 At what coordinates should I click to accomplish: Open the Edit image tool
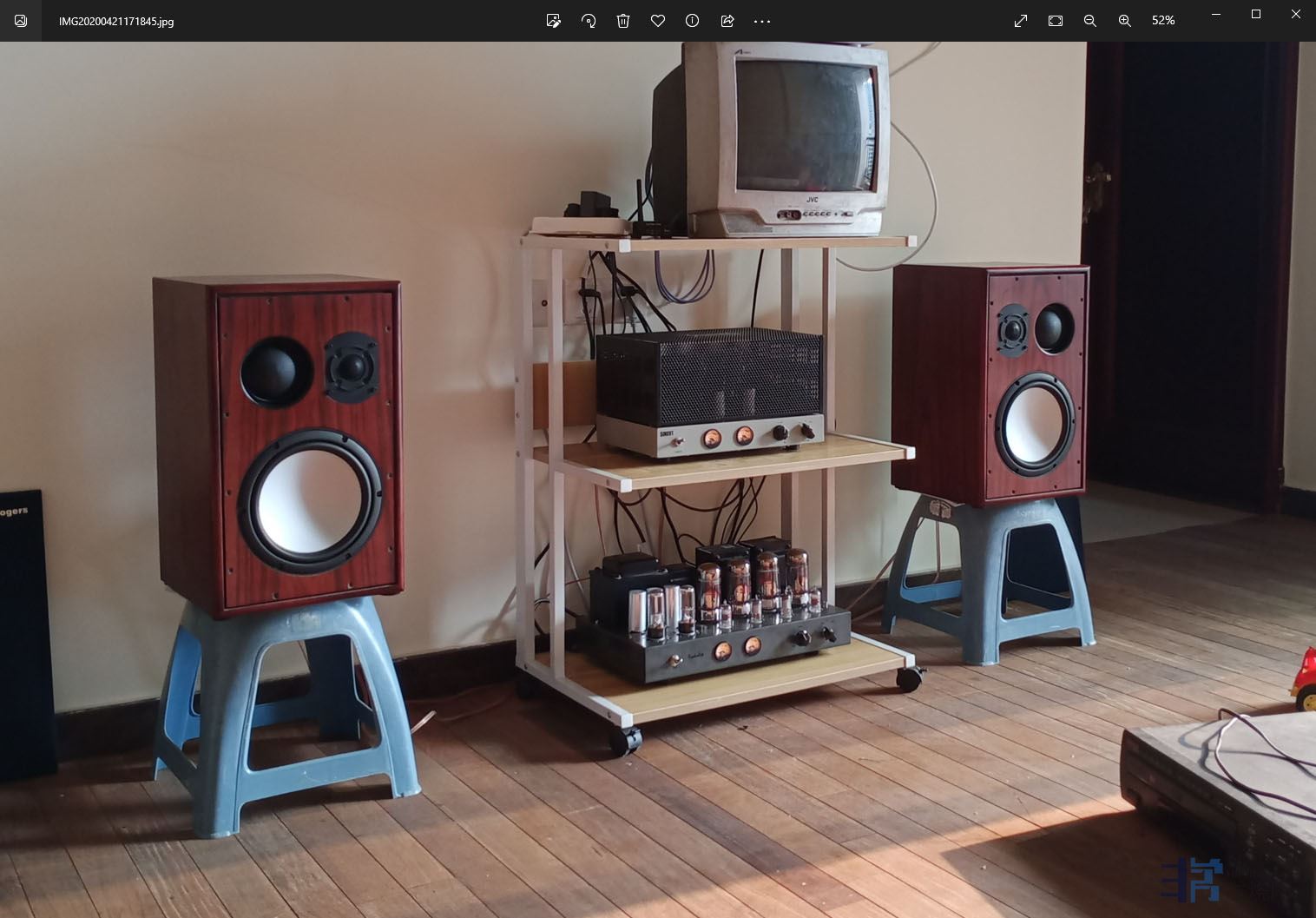tap(553, 21)
